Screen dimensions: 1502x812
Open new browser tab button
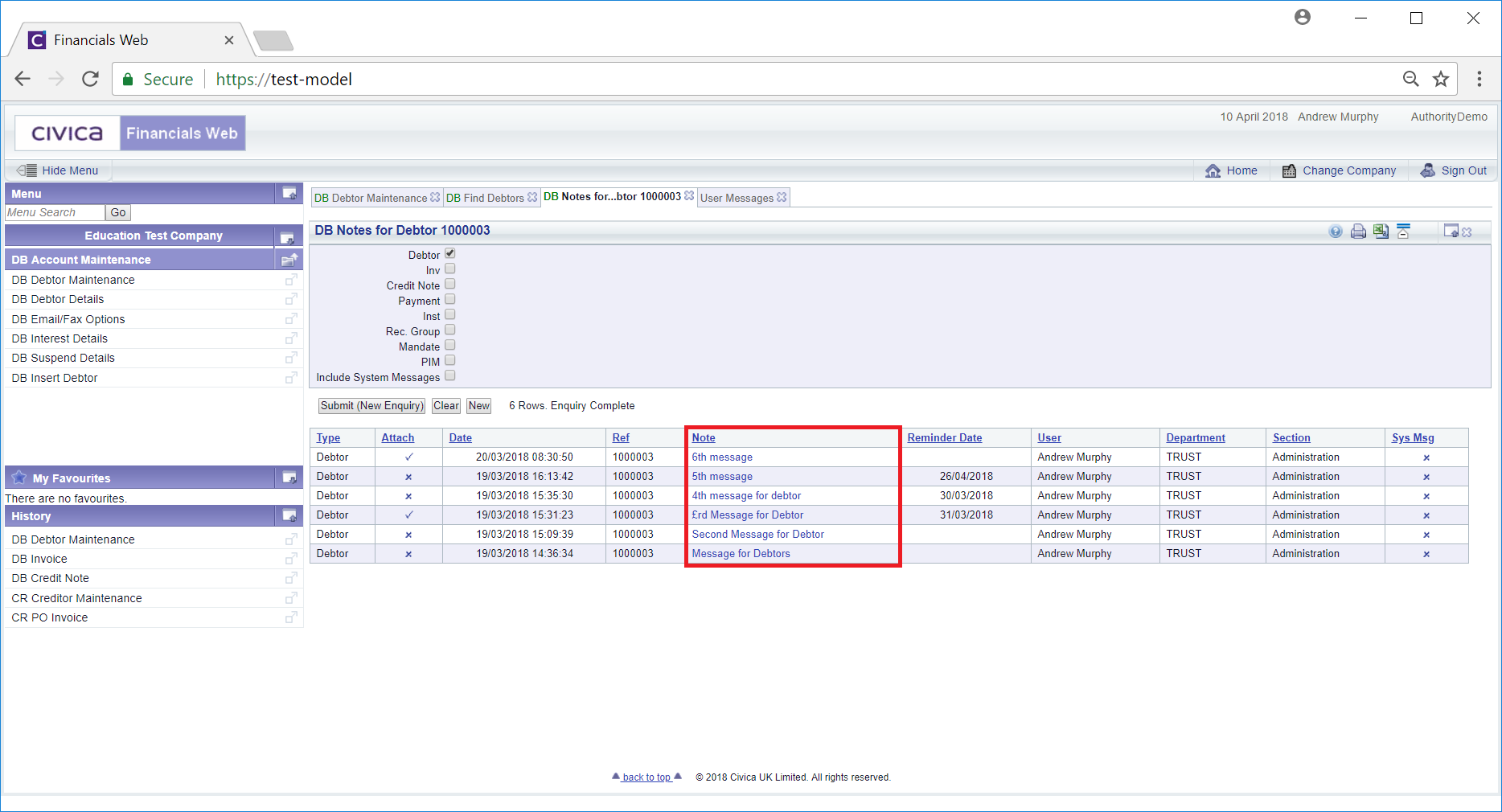point(273,40)
